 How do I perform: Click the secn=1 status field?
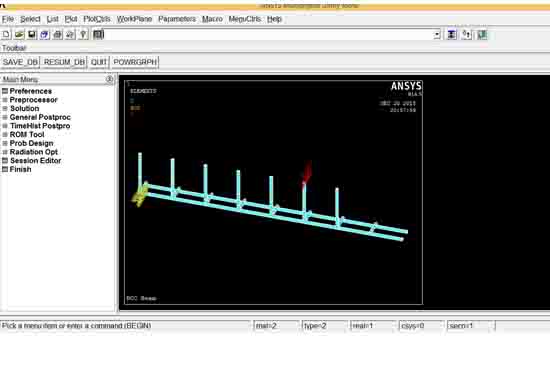point(471,326)
